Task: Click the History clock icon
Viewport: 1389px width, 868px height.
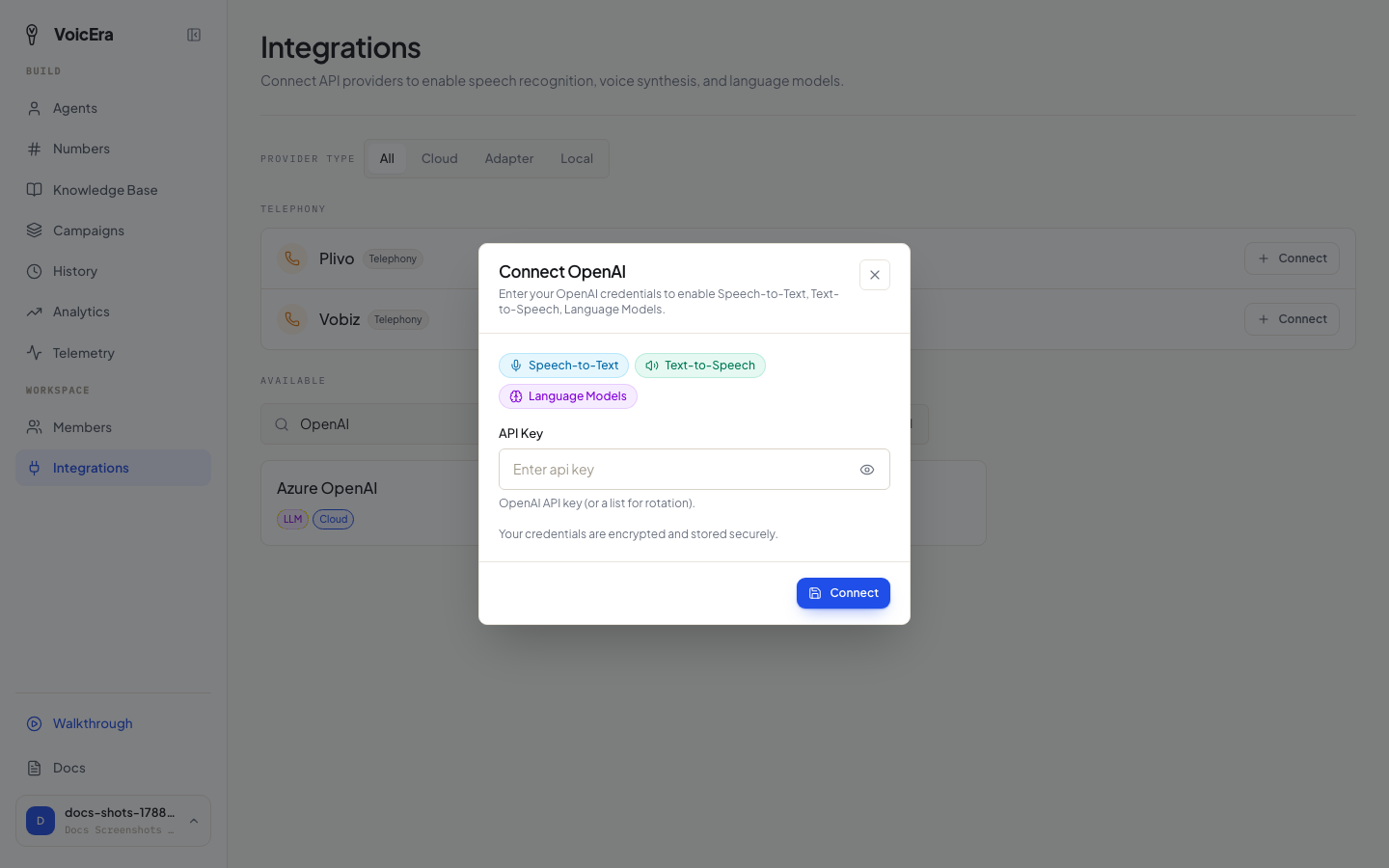Action: pyautogui.click(x=34, y=271)
